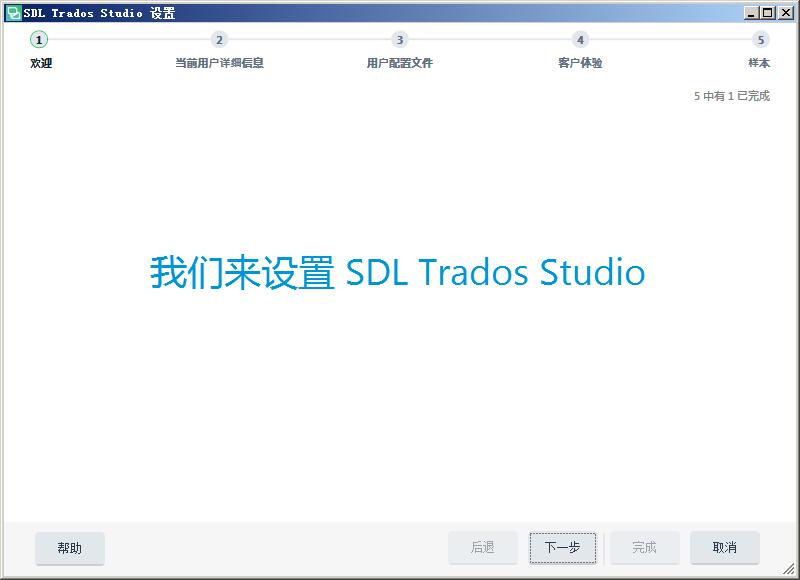Select step 3 circle for user profile
The width and height of the screenshot is (800, 580).
click(x=399, y=40)
